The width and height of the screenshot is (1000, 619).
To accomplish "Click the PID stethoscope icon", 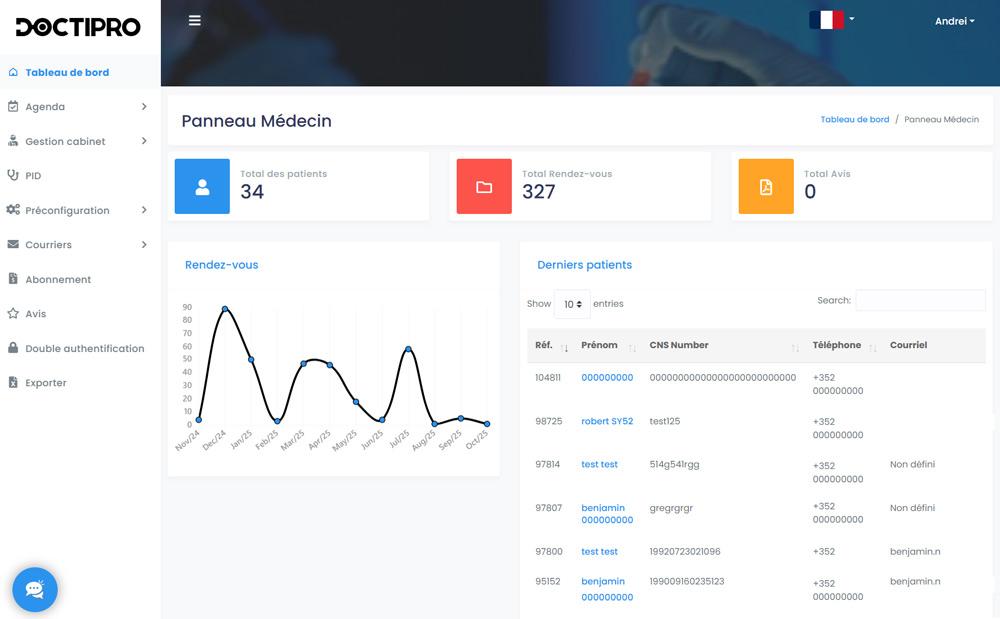I will 13,175.
